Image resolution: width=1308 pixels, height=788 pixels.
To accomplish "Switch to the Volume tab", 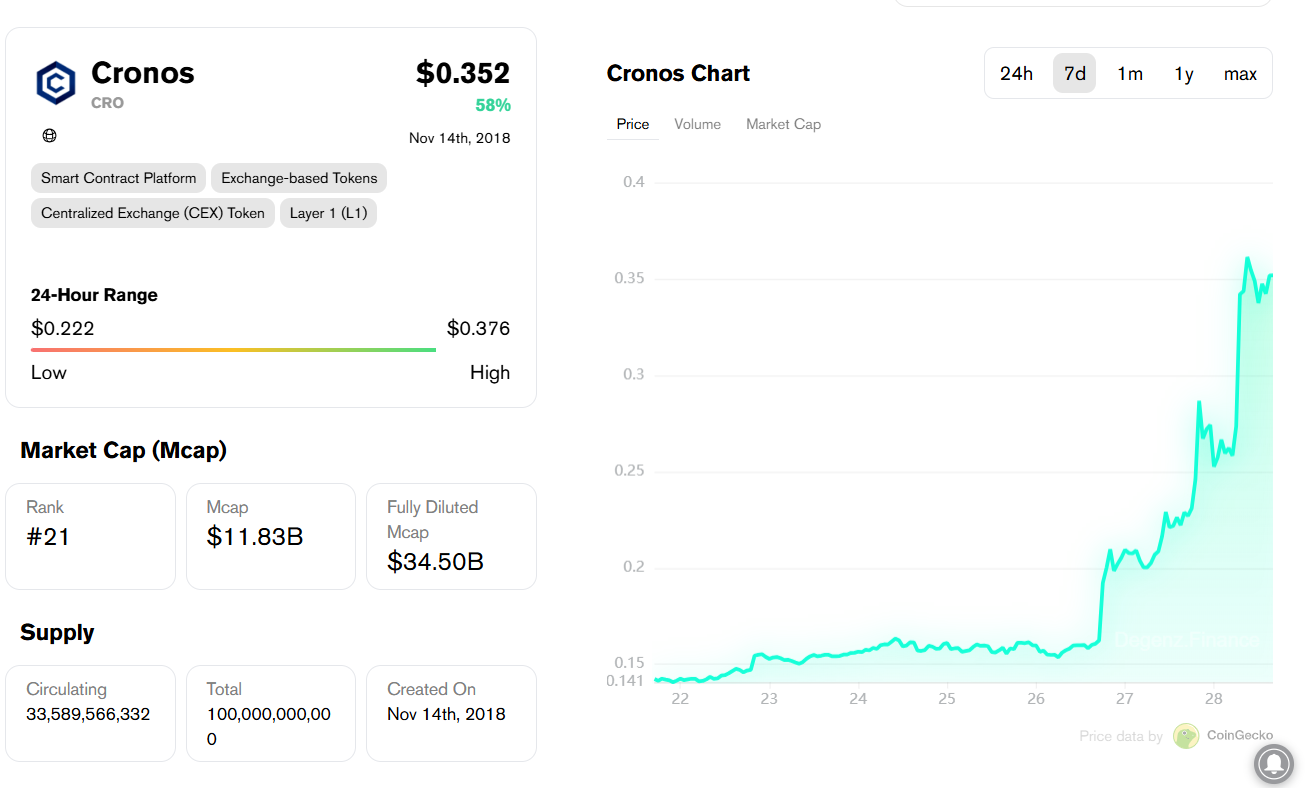I will pyautogui.click(x=697, y=124).
